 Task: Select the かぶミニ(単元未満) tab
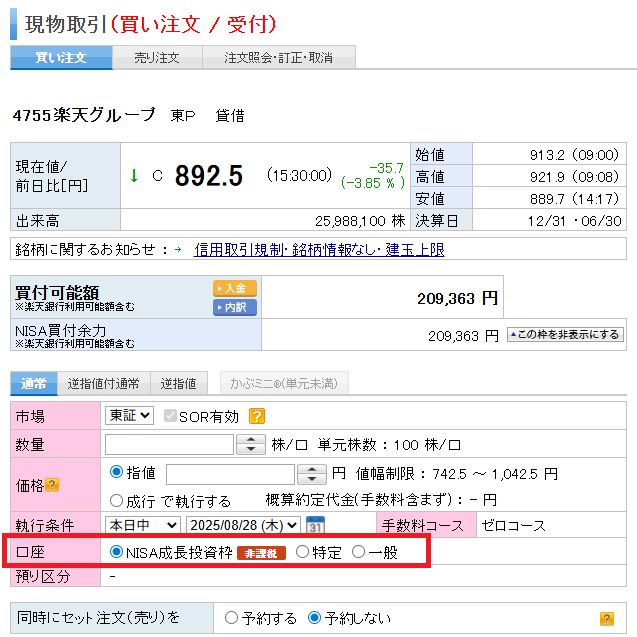click(284, 383)
